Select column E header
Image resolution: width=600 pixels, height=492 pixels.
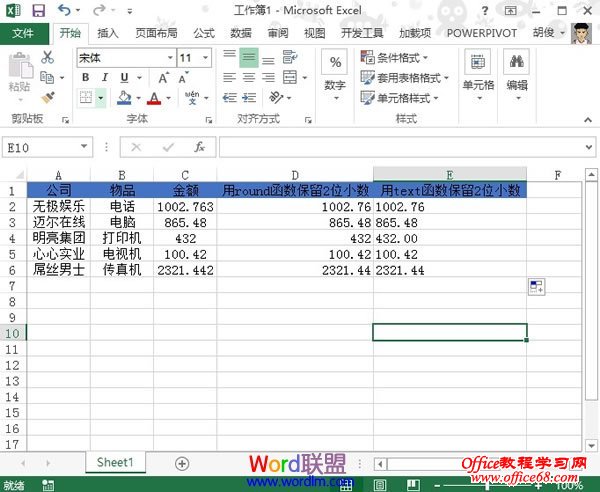tap(450, 174)
